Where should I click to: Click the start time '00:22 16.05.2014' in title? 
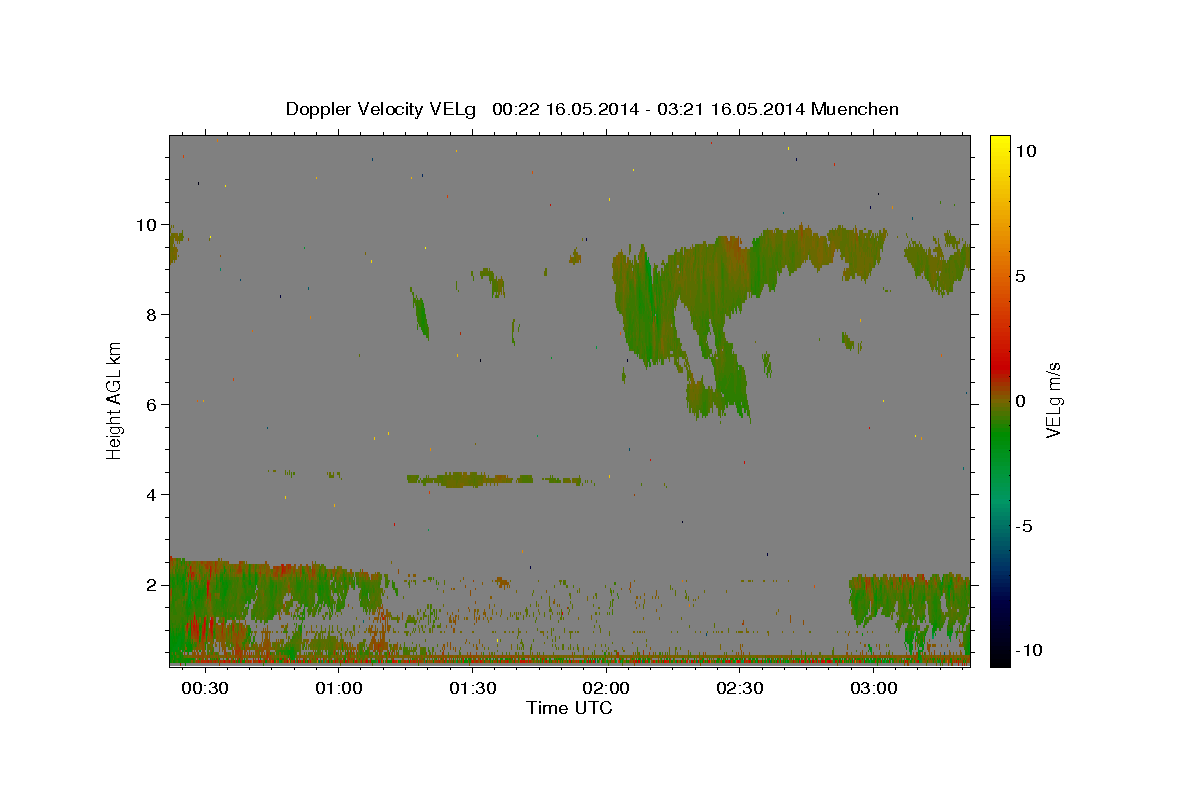[566, 109]
